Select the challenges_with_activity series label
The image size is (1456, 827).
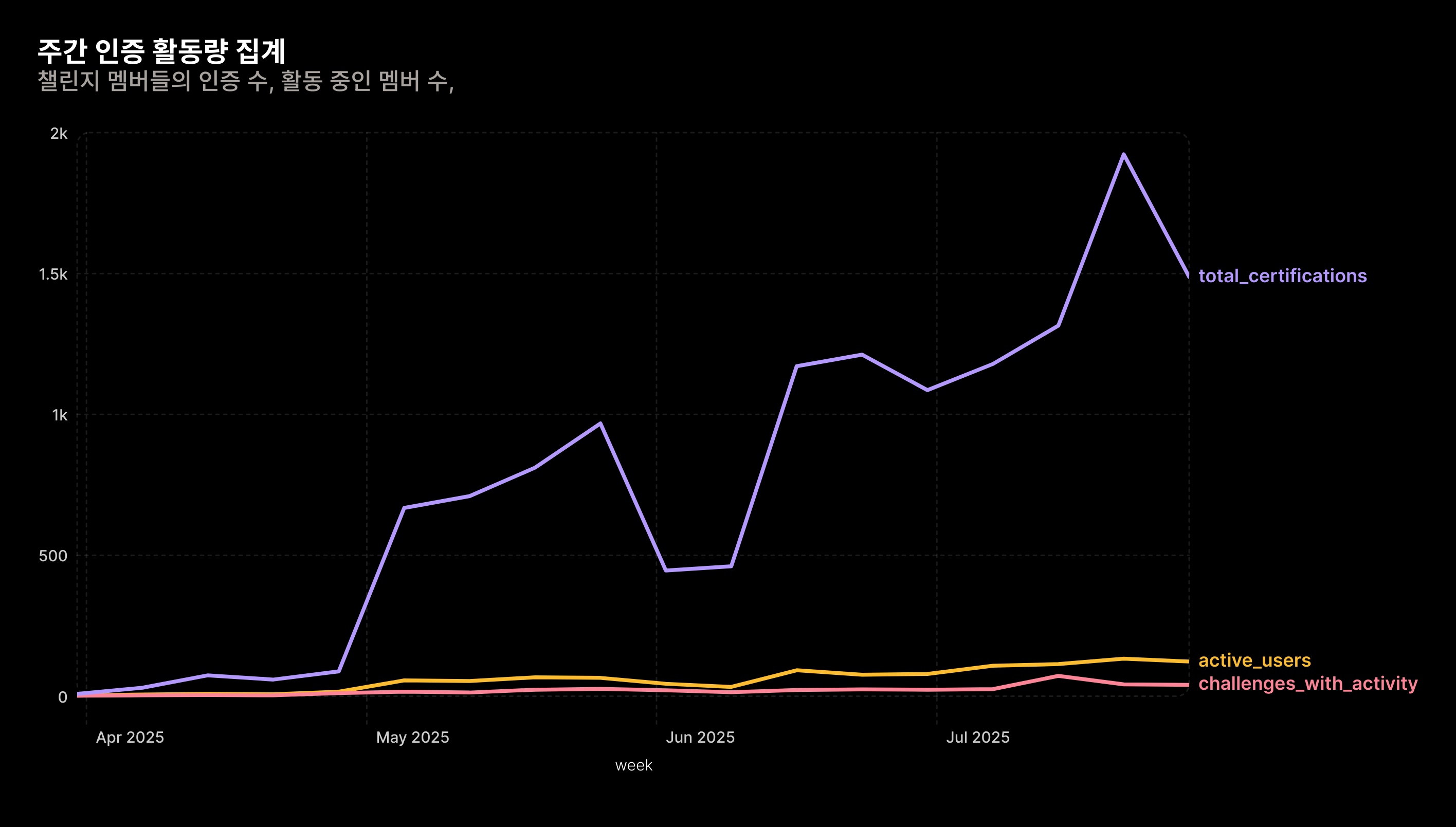(x=1308, y=683)
